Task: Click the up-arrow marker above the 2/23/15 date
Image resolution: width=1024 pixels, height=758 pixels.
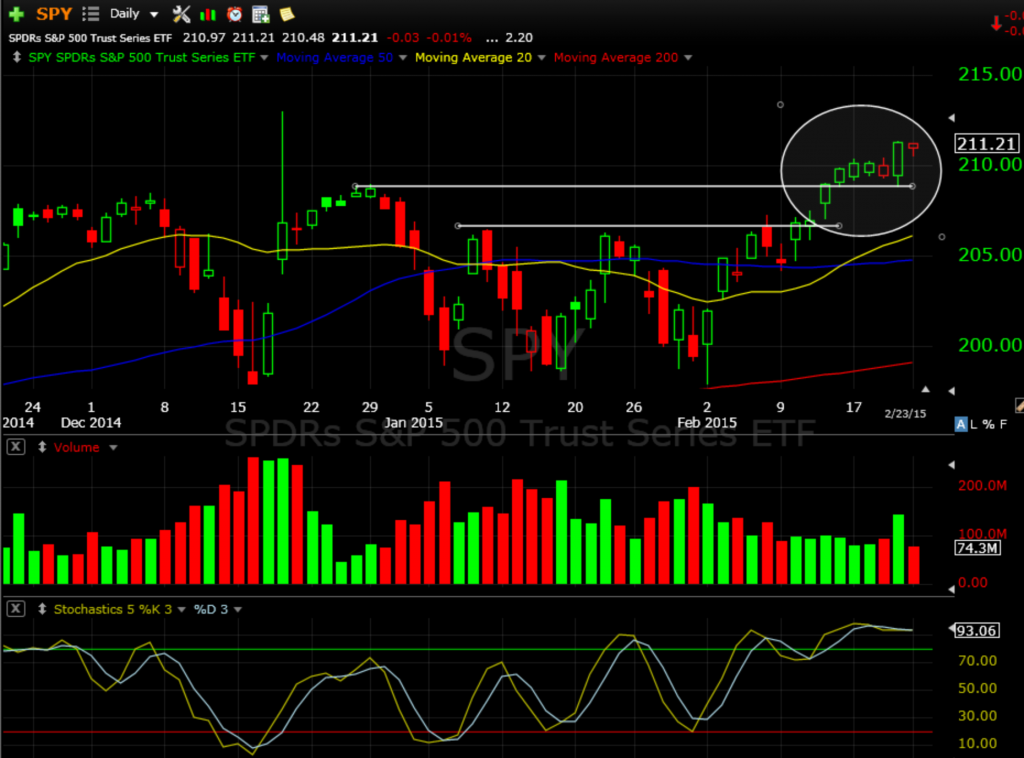Action: click(925, 390)
